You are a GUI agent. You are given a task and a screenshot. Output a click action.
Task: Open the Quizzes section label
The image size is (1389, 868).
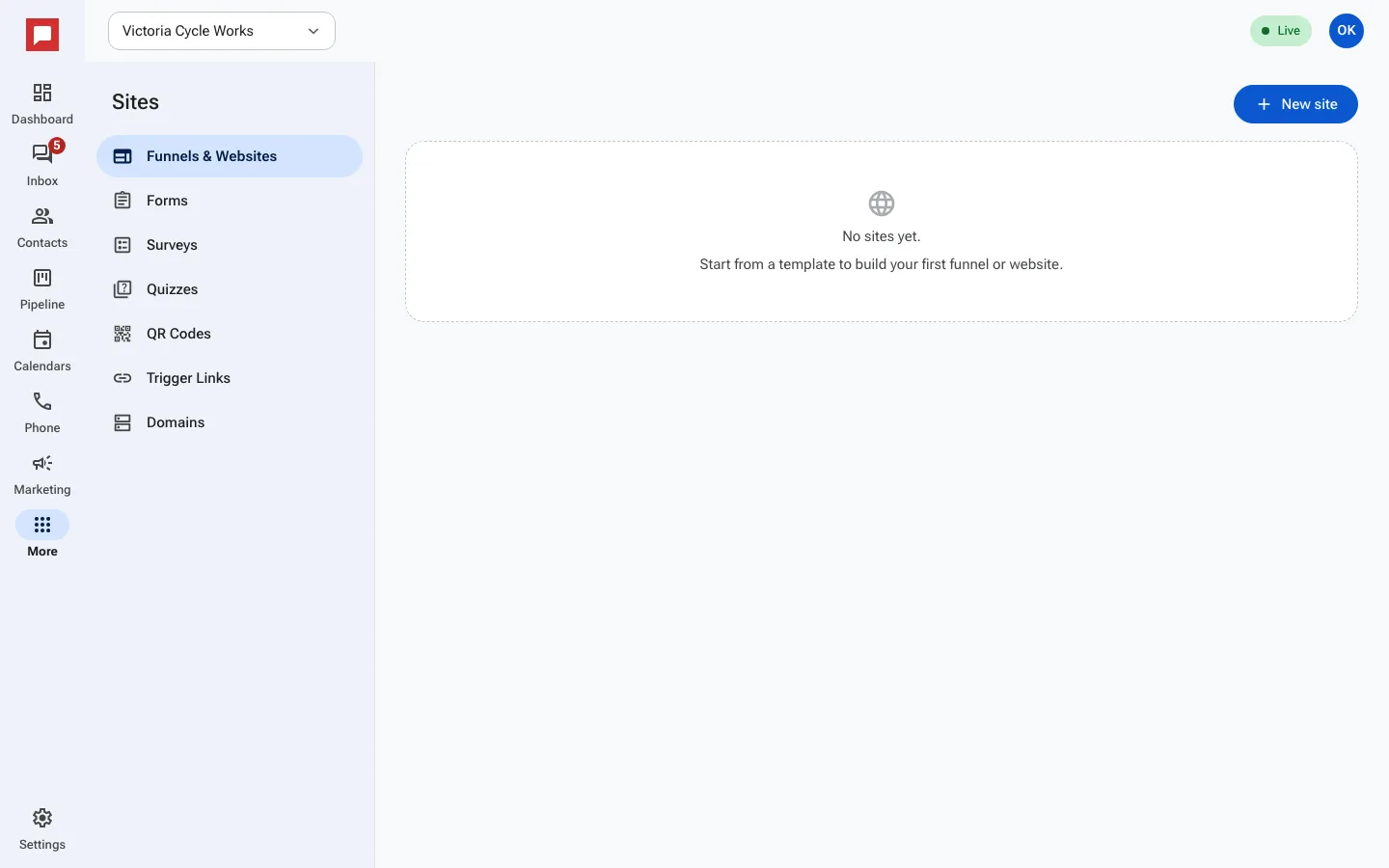click(x=172, y=289)
